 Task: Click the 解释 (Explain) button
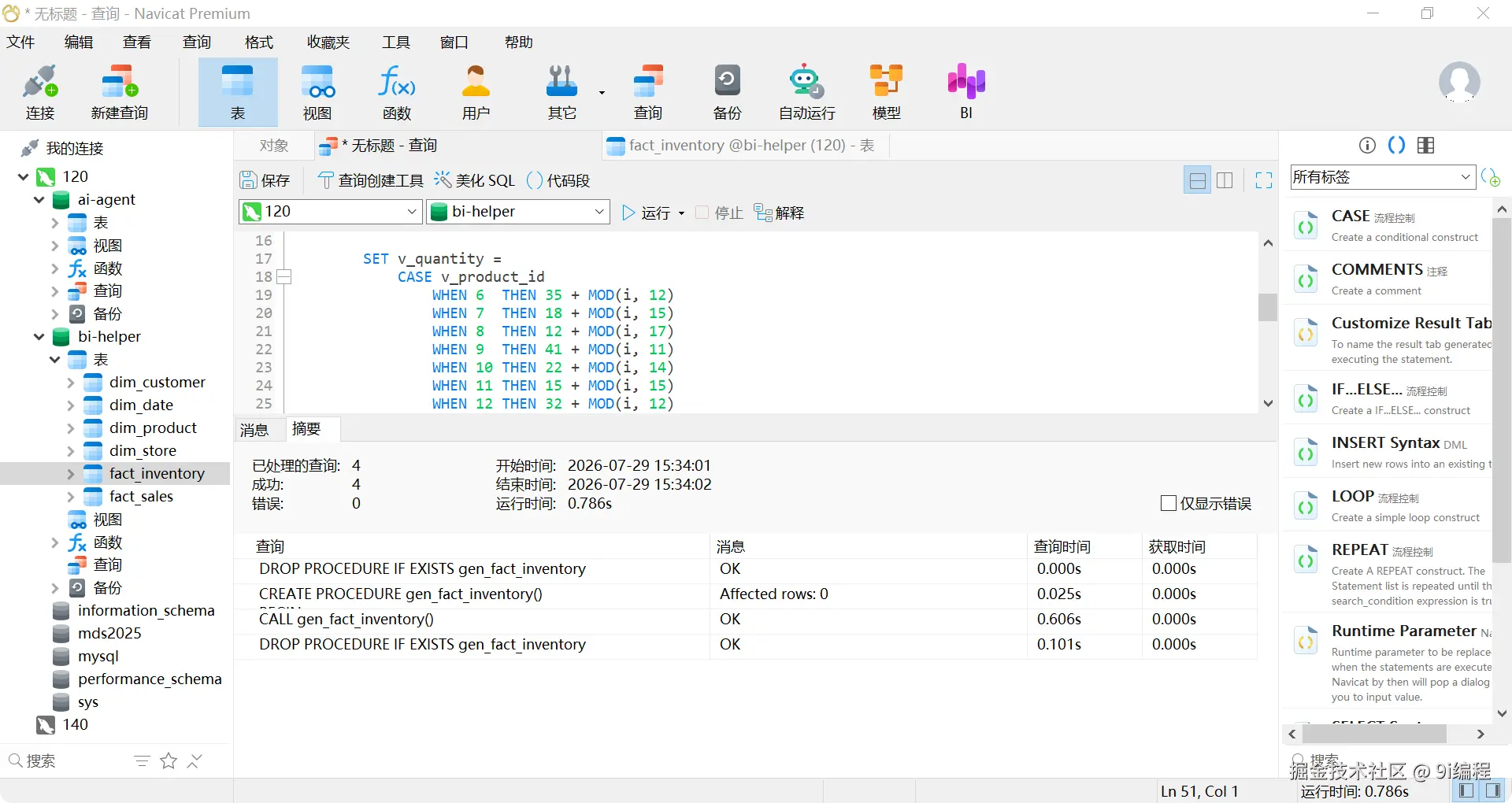[779, 213]
